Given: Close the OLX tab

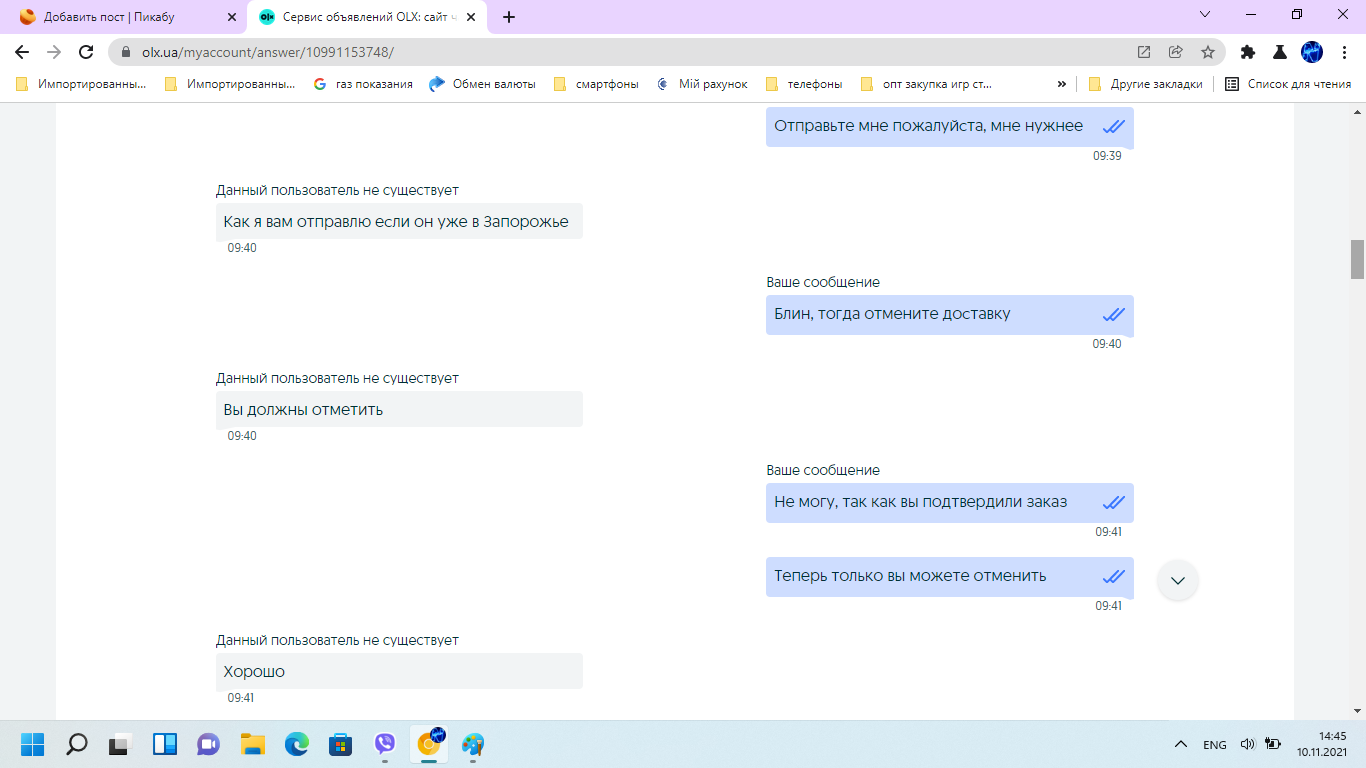Looking at the screenshot, I should click(x=471, y=17).
